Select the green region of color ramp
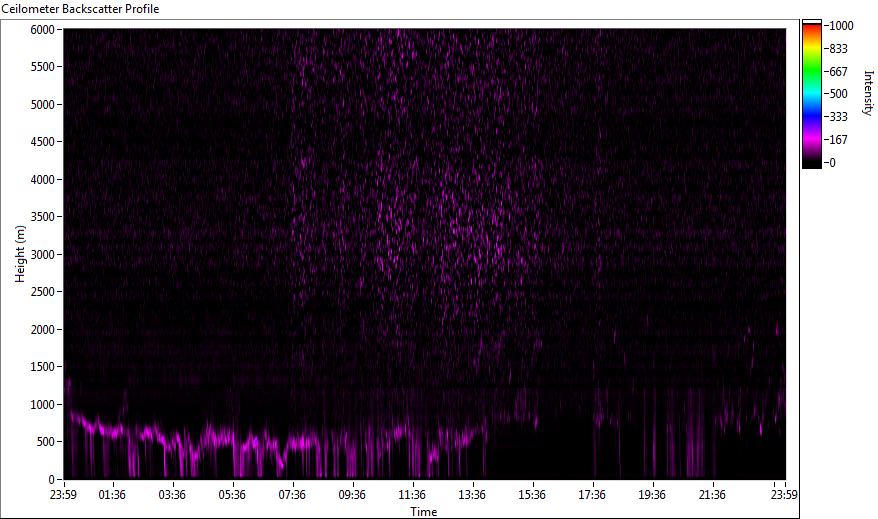878x519 pixels. point(811,70)
